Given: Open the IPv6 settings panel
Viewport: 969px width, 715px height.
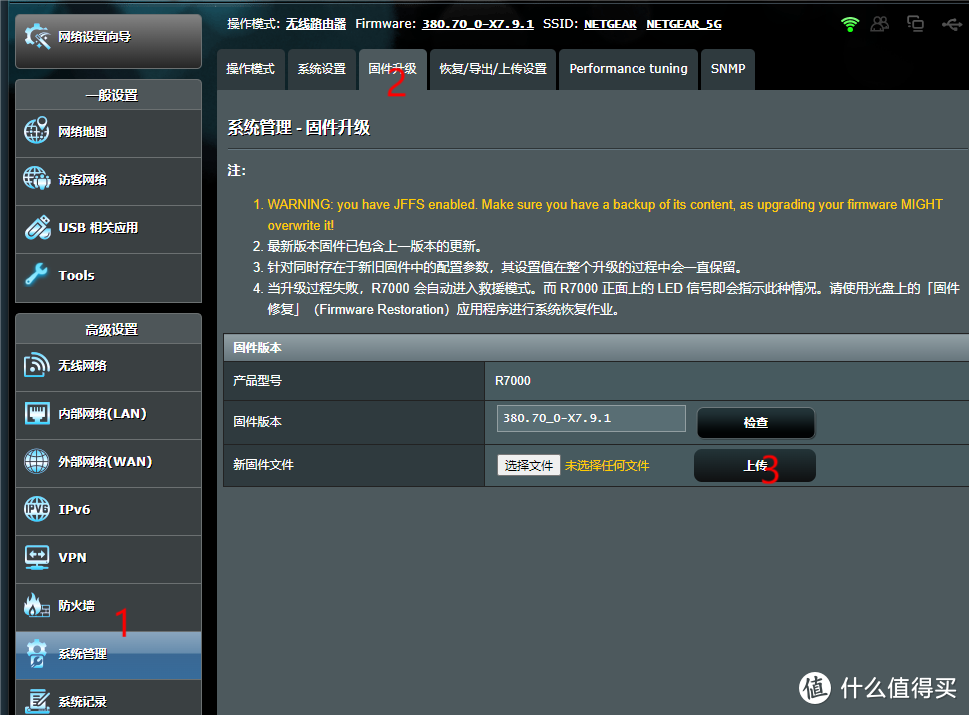Looking at the screenshot, I should coord(107,511).
